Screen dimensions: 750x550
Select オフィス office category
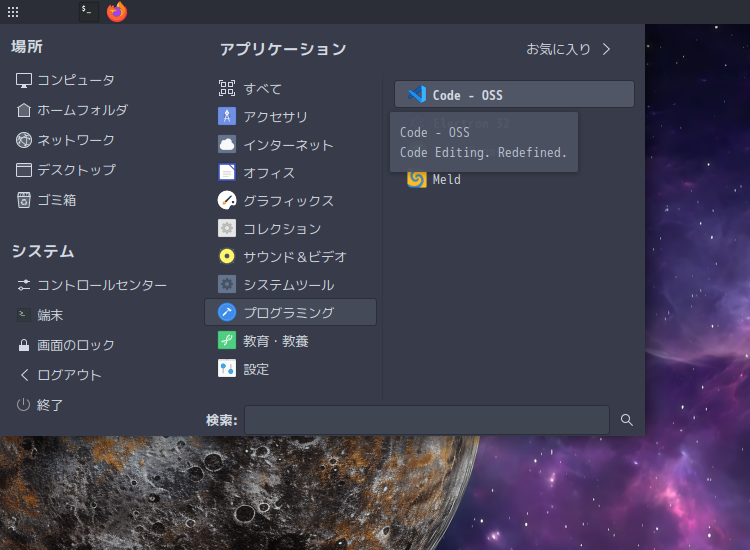point(290,172)
